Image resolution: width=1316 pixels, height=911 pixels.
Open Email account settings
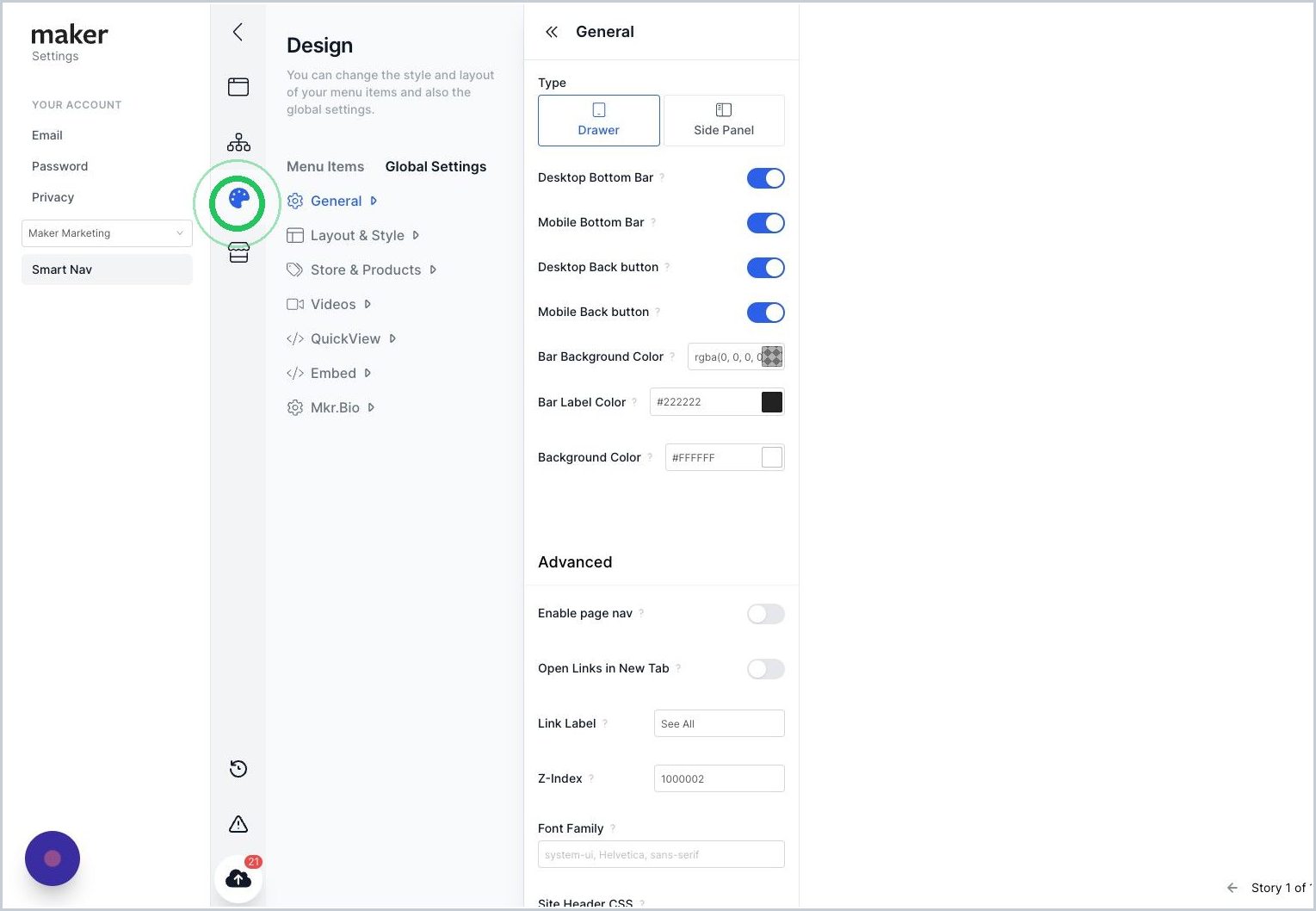point(47,135)
